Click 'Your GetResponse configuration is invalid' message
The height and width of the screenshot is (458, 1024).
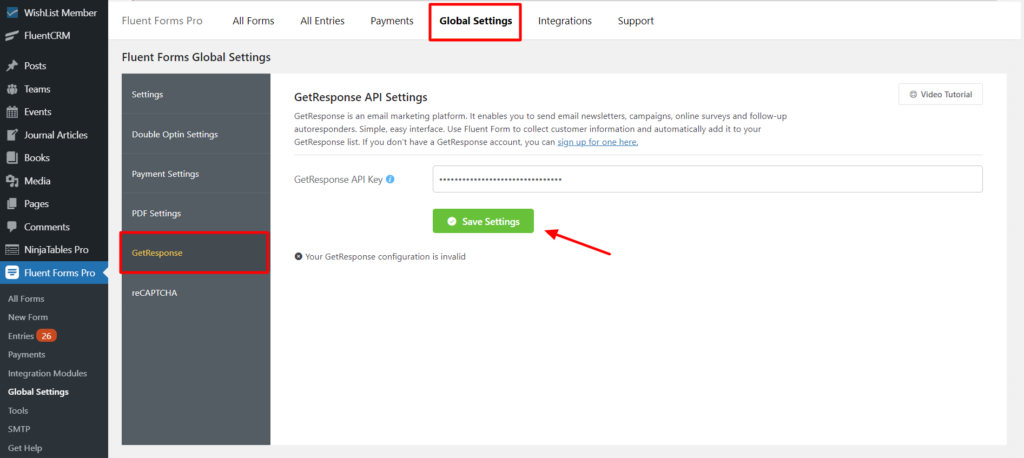pos(385,257)
